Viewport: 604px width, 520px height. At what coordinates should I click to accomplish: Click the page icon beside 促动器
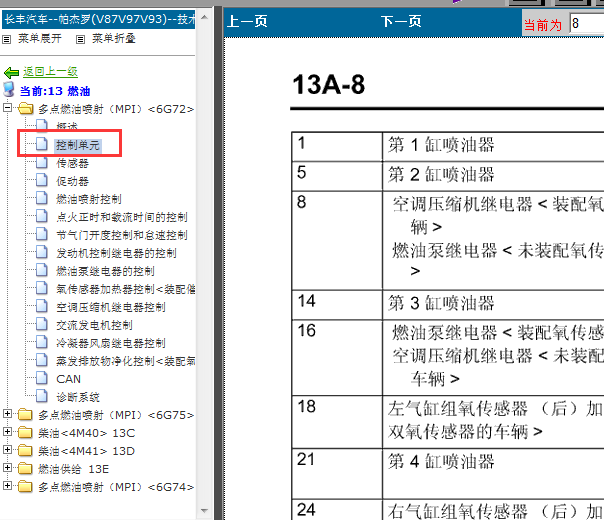click(42, 180)
